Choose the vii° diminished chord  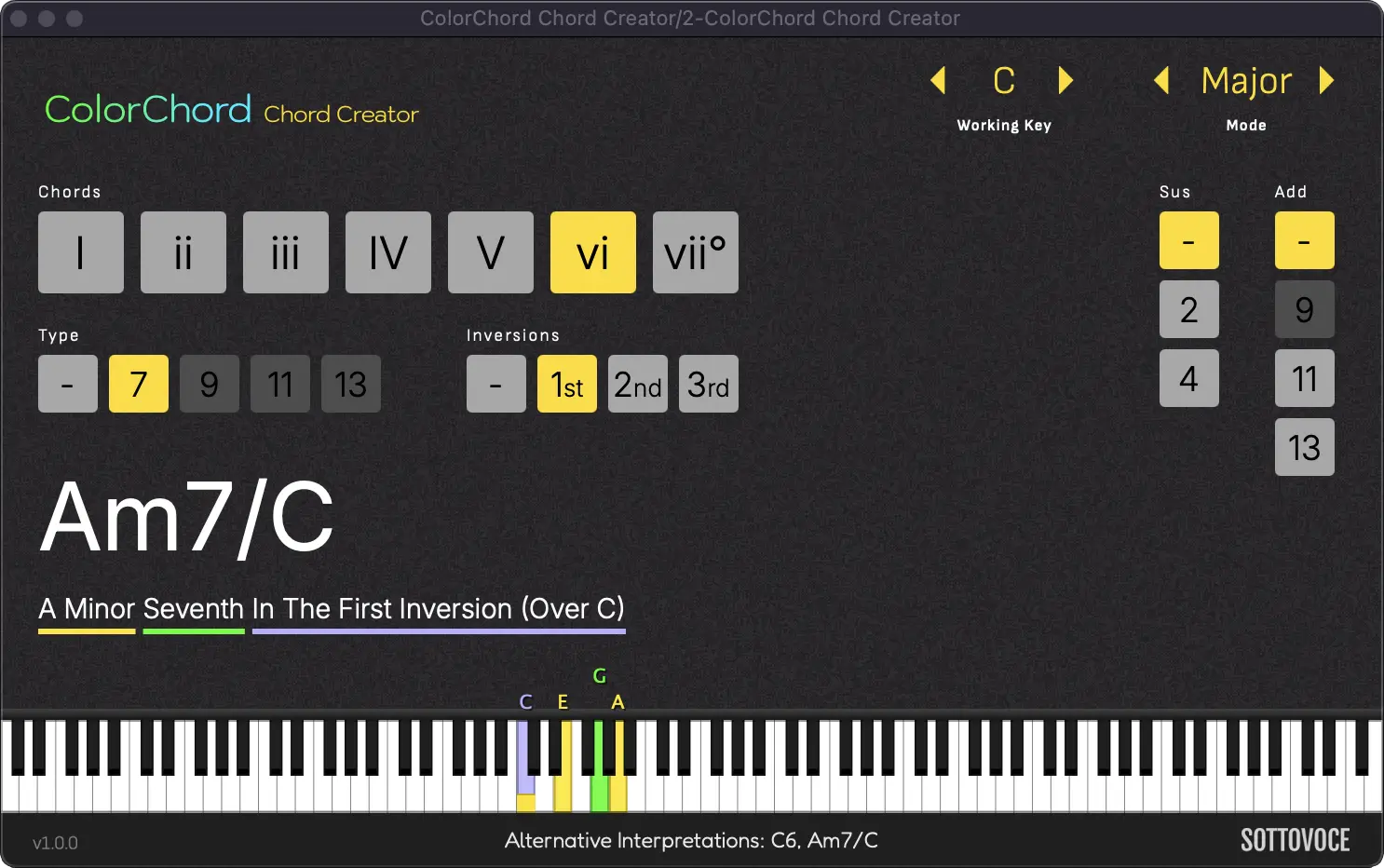[695, 251]
